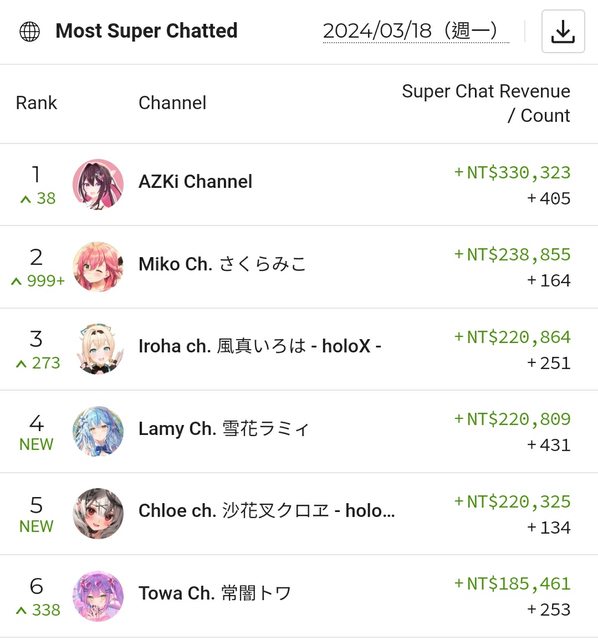Open Lamy Ch. 雪花ラミィ channel link
Image resolution: width=598 pixels, height=640 pixels.
click(x=224, y=429)
